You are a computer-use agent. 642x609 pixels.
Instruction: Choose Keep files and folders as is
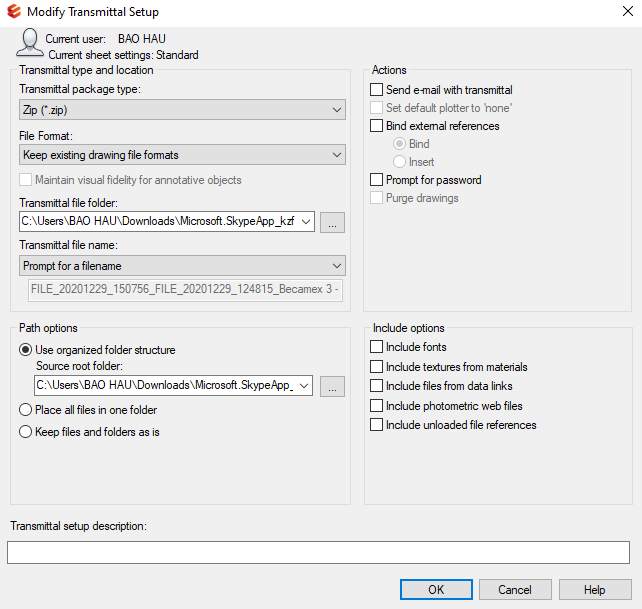(26, 432)
